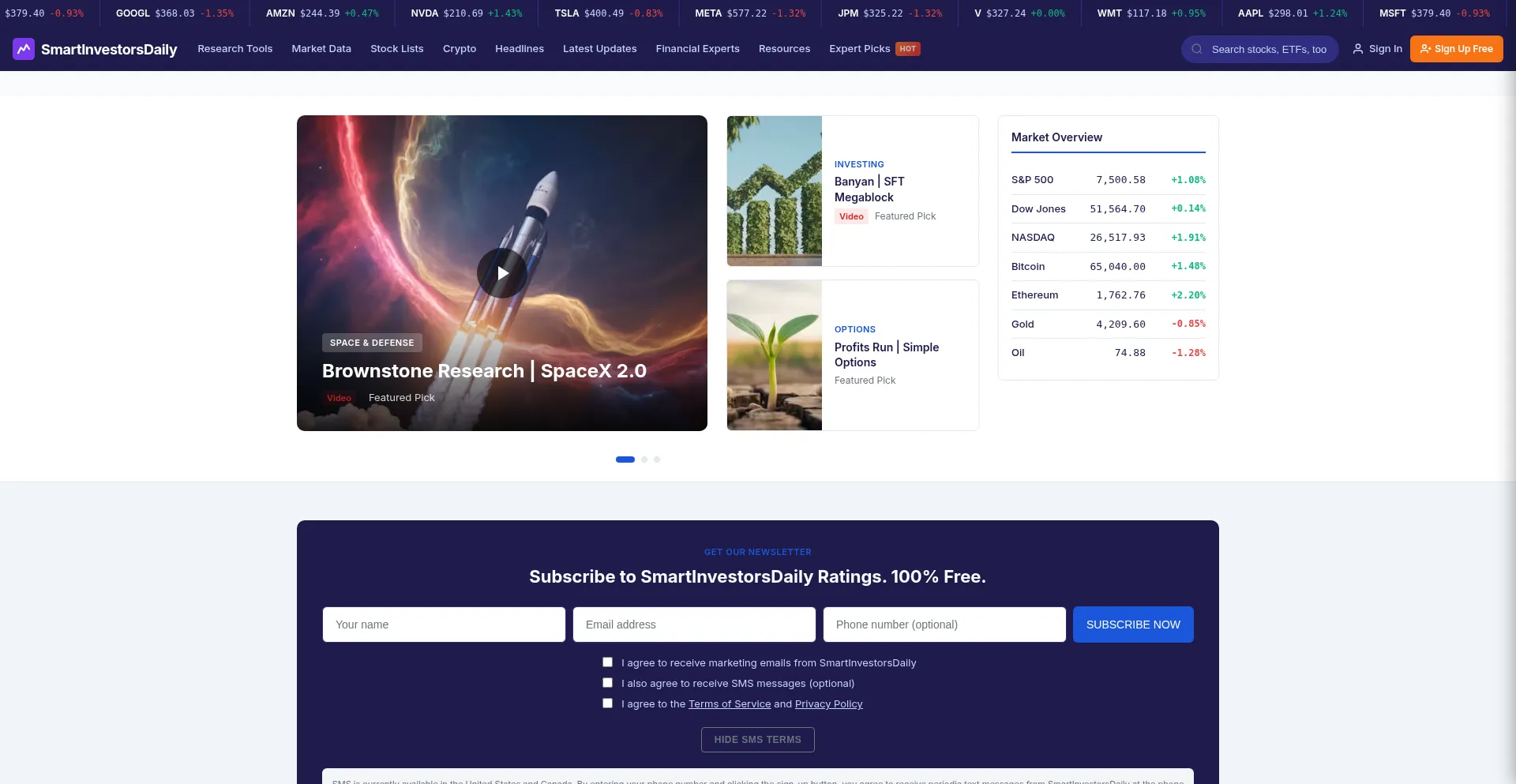Click the Ethereum row in Market Overview
This screenshot has height=784, width=1516.
(1109, 295)
